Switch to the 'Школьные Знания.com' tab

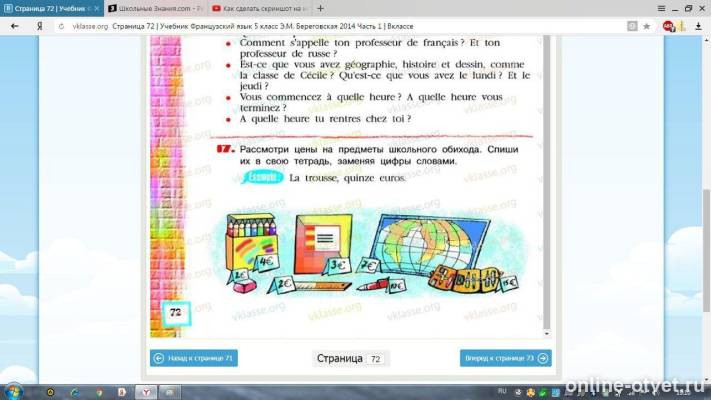tap(156, 8)
